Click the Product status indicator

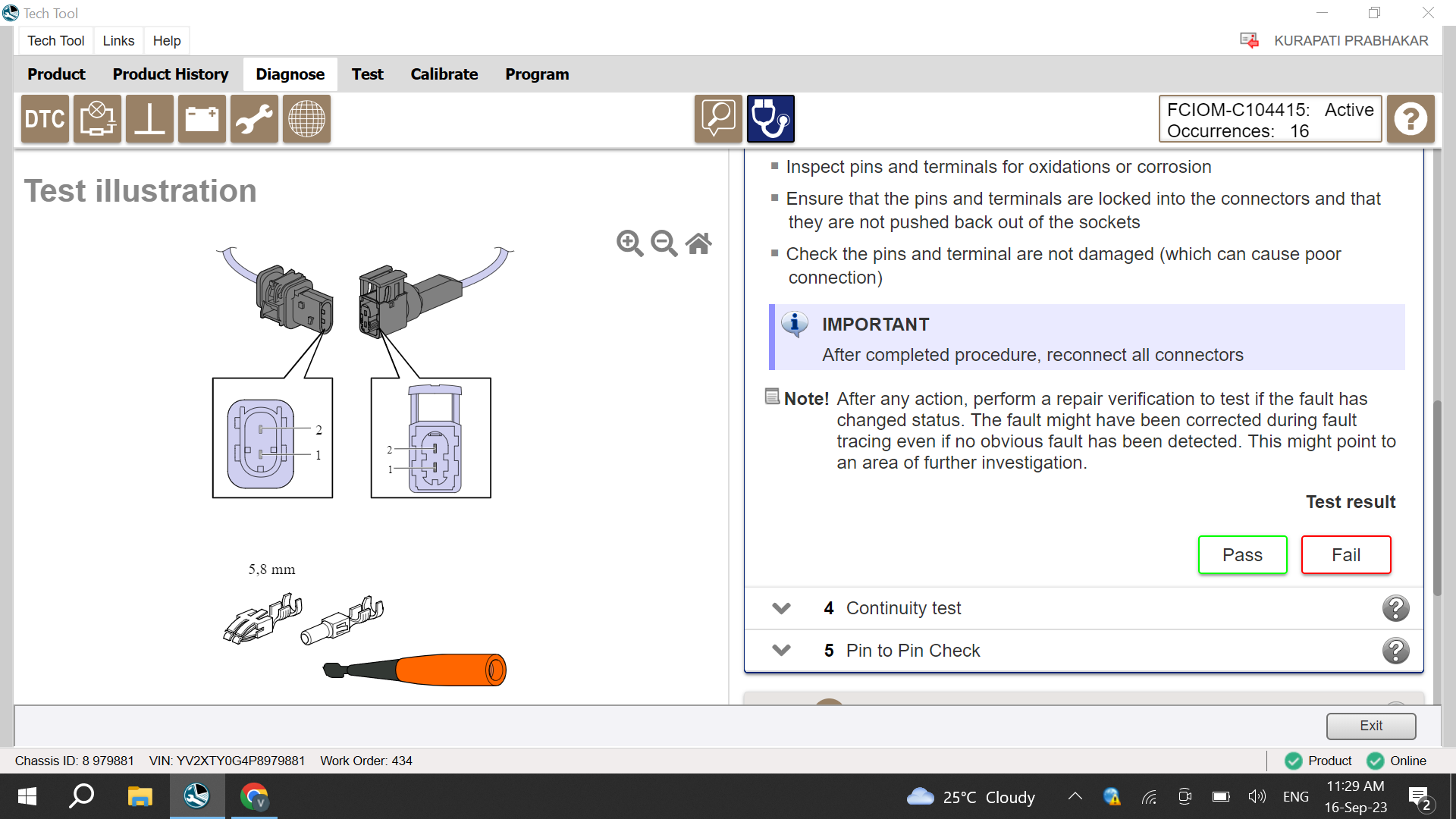coord(1318,761)
